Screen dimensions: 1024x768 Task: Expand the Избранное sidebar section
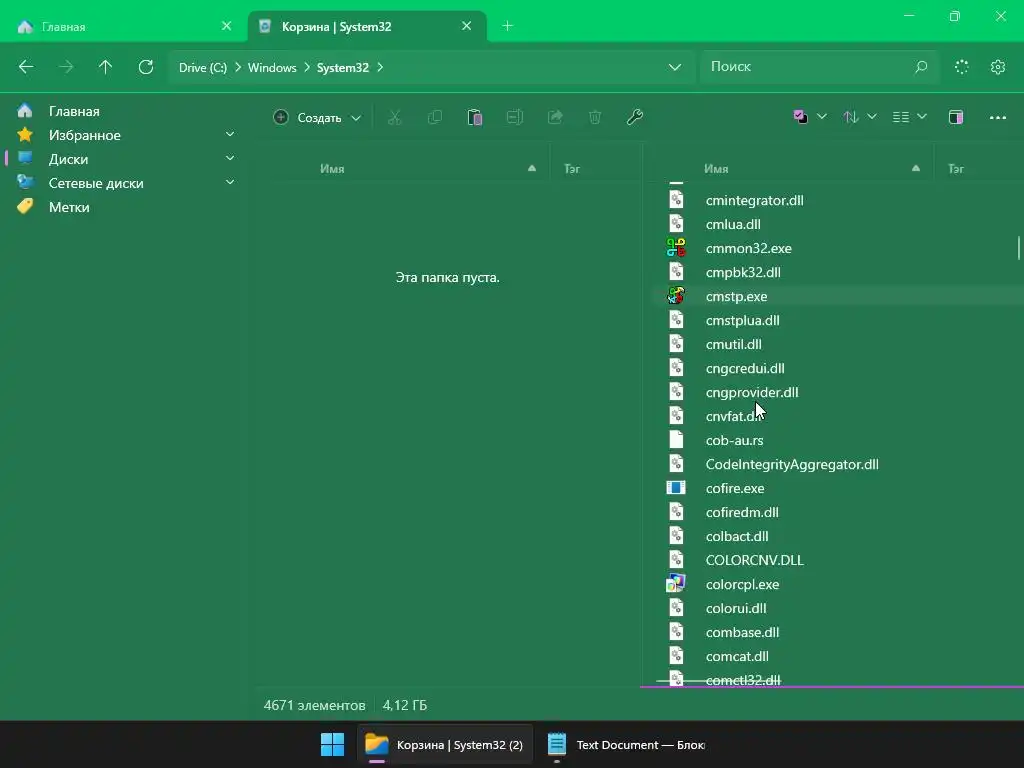point(230,135)
